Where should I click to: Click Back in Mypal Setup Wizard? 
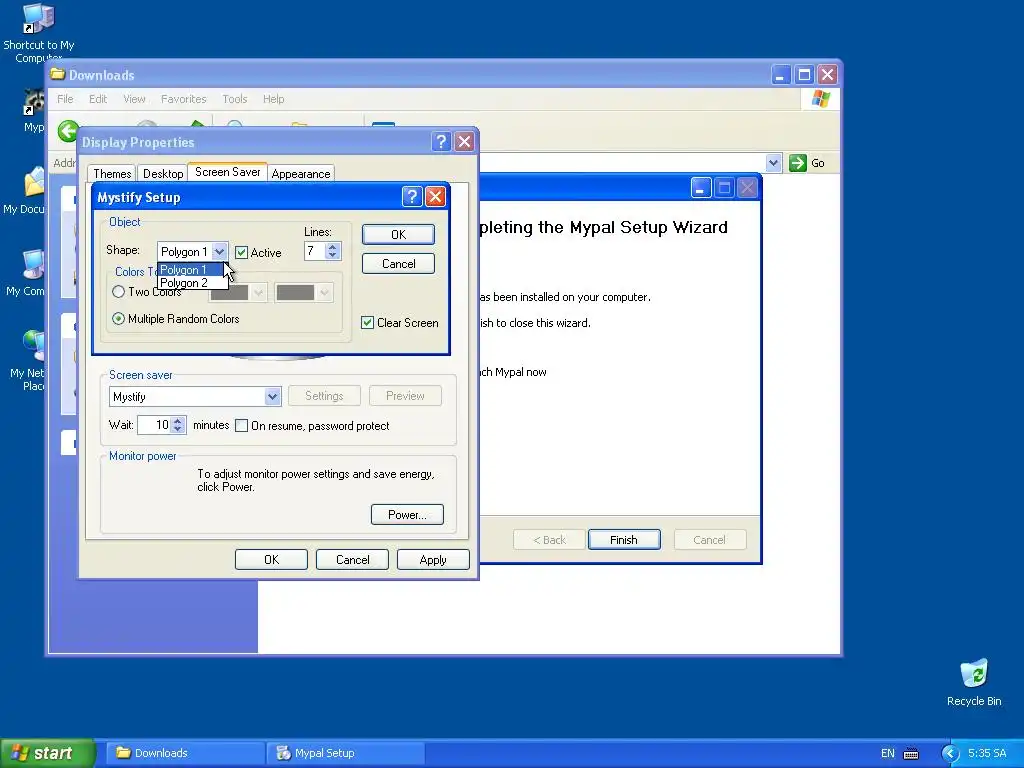point(549,539)
